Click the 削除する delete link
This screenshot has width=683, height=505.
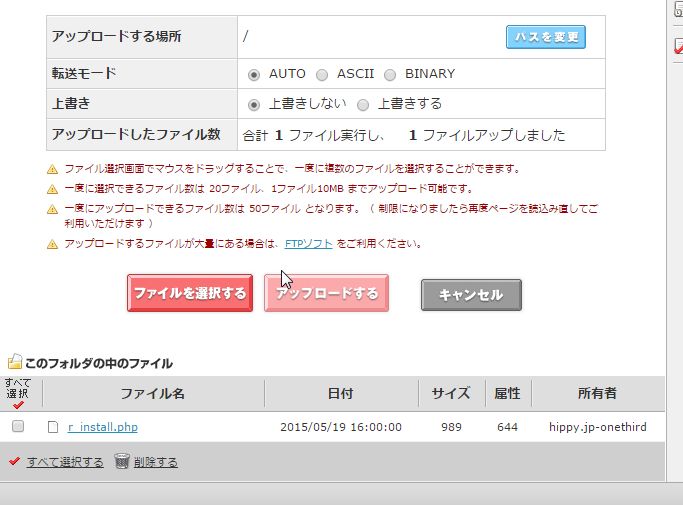point(155,462)
